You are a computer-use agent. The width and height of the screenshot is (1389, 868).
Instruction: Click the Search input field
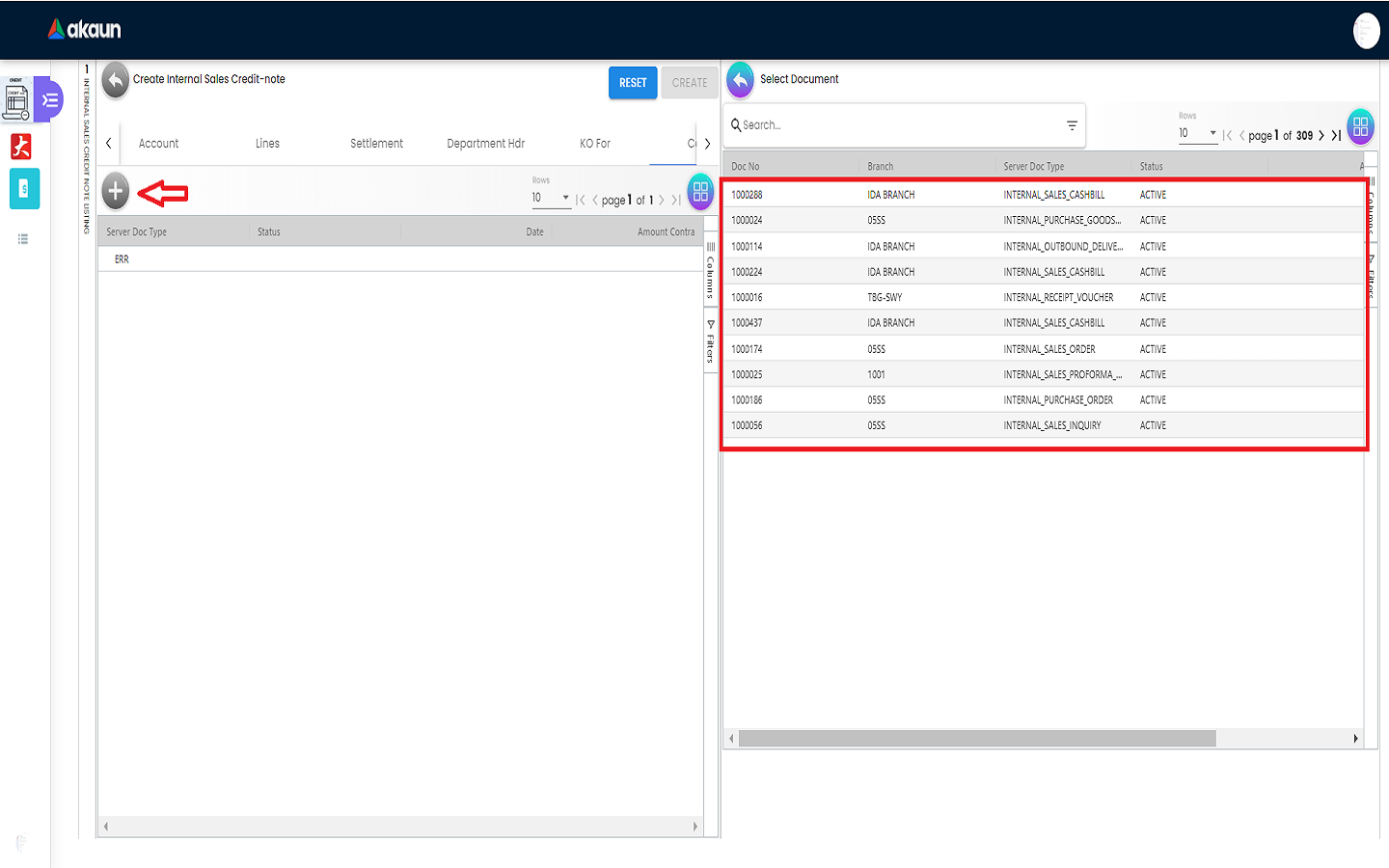[897, 125]
